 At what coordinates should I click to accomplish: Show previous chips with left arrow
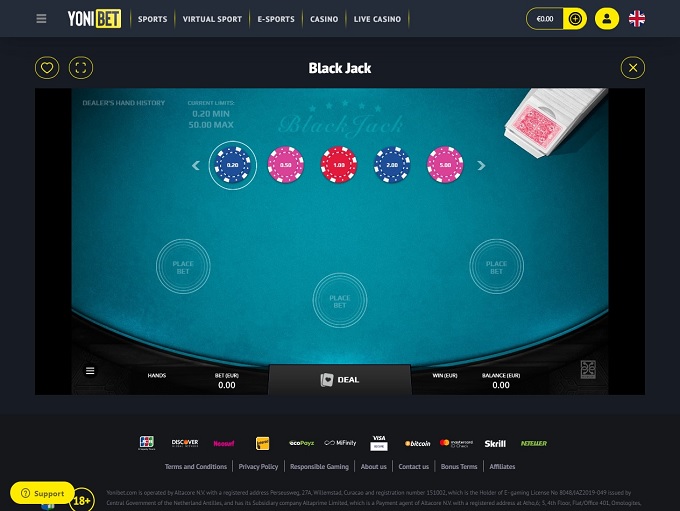click(196, 165)
